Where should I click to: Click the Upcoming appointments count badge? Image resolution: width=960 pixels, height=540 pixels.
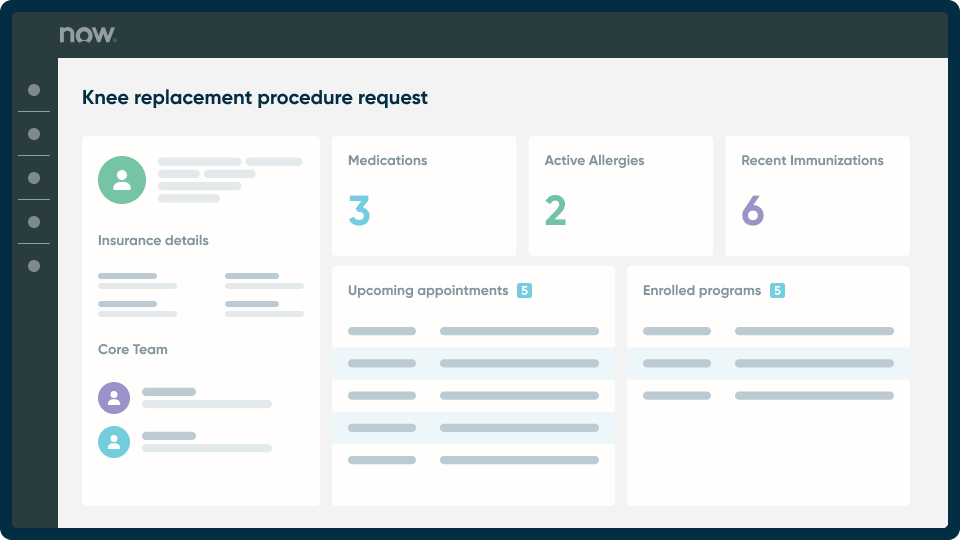pos(524,291)
